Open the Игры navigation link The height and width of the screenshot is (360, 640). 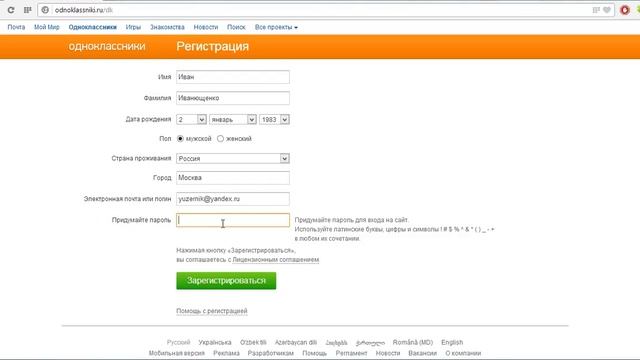[133, 27]
